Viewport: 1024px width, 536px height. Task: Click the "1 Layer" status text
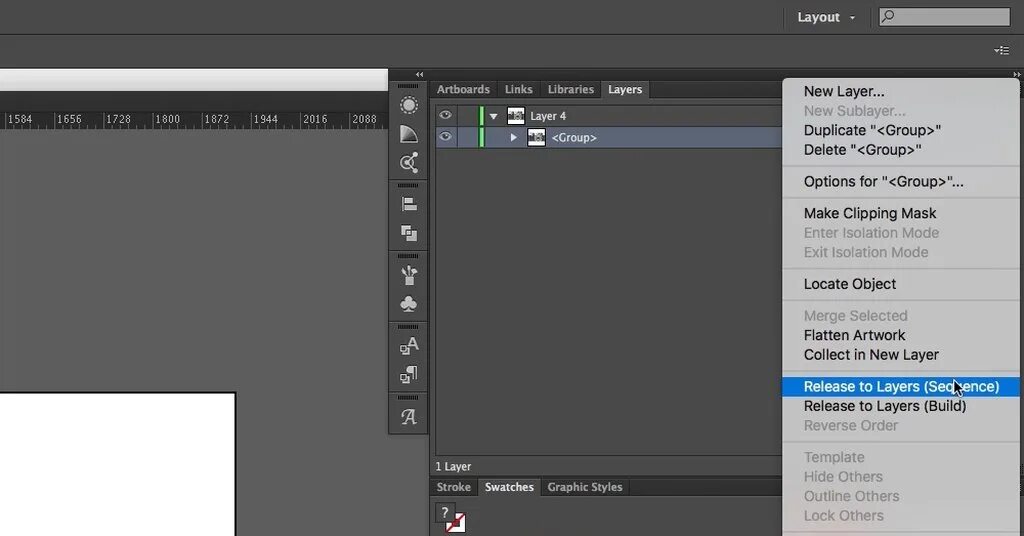click(453, 467)
